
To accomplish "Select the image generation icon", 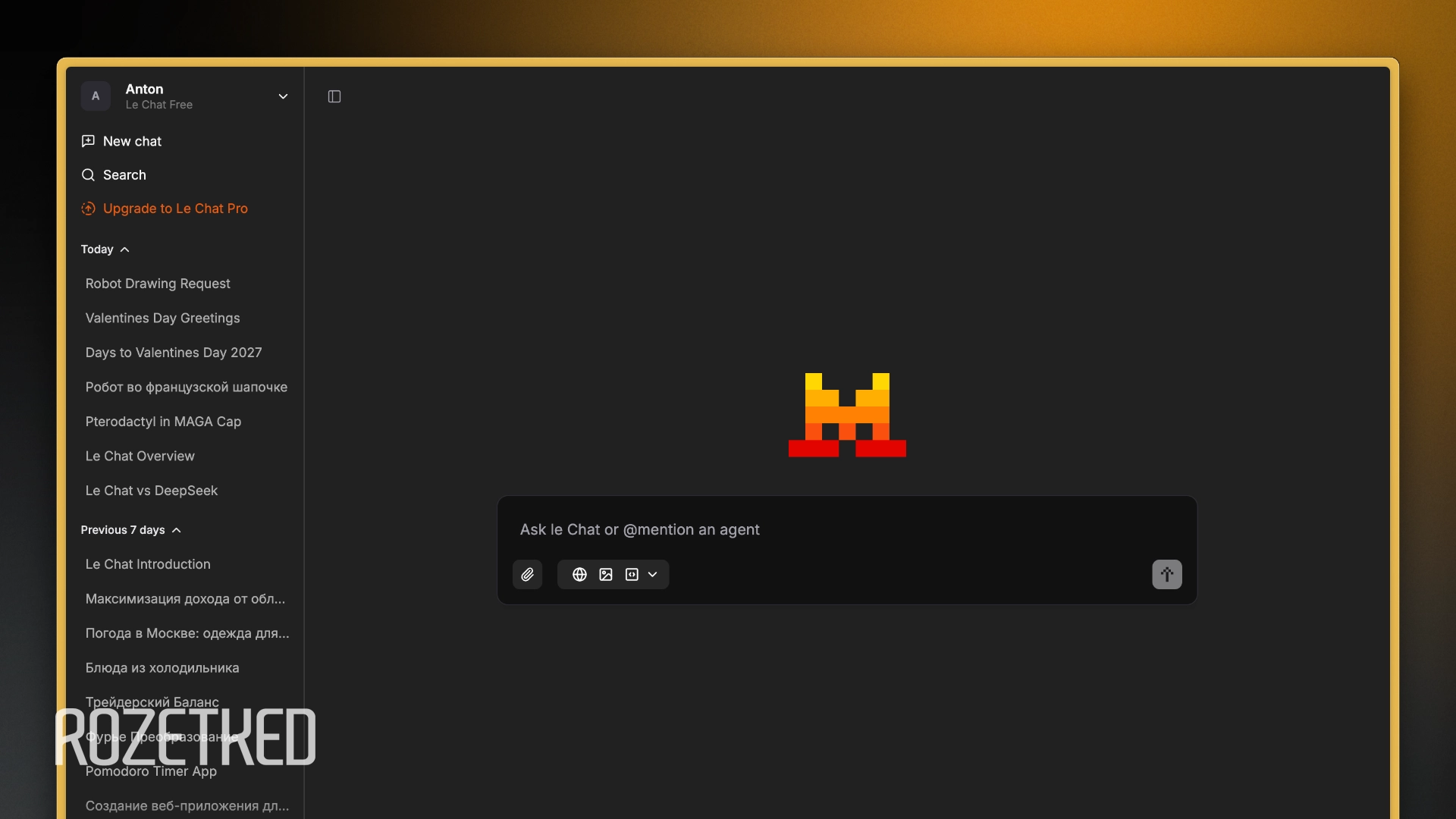I will 606,574.
